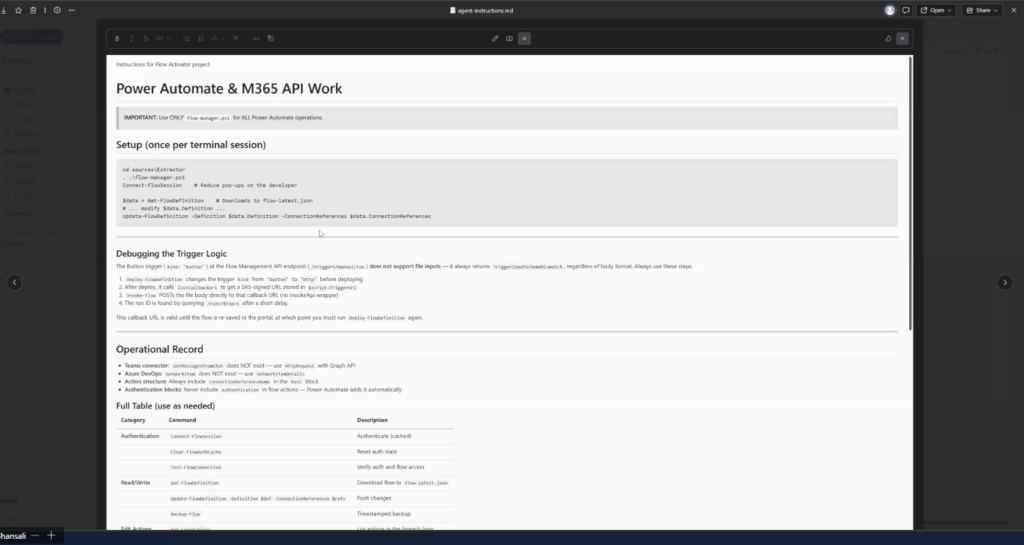Click the 'Clear-FlowAuthCache' command cell

coord(196,452)
